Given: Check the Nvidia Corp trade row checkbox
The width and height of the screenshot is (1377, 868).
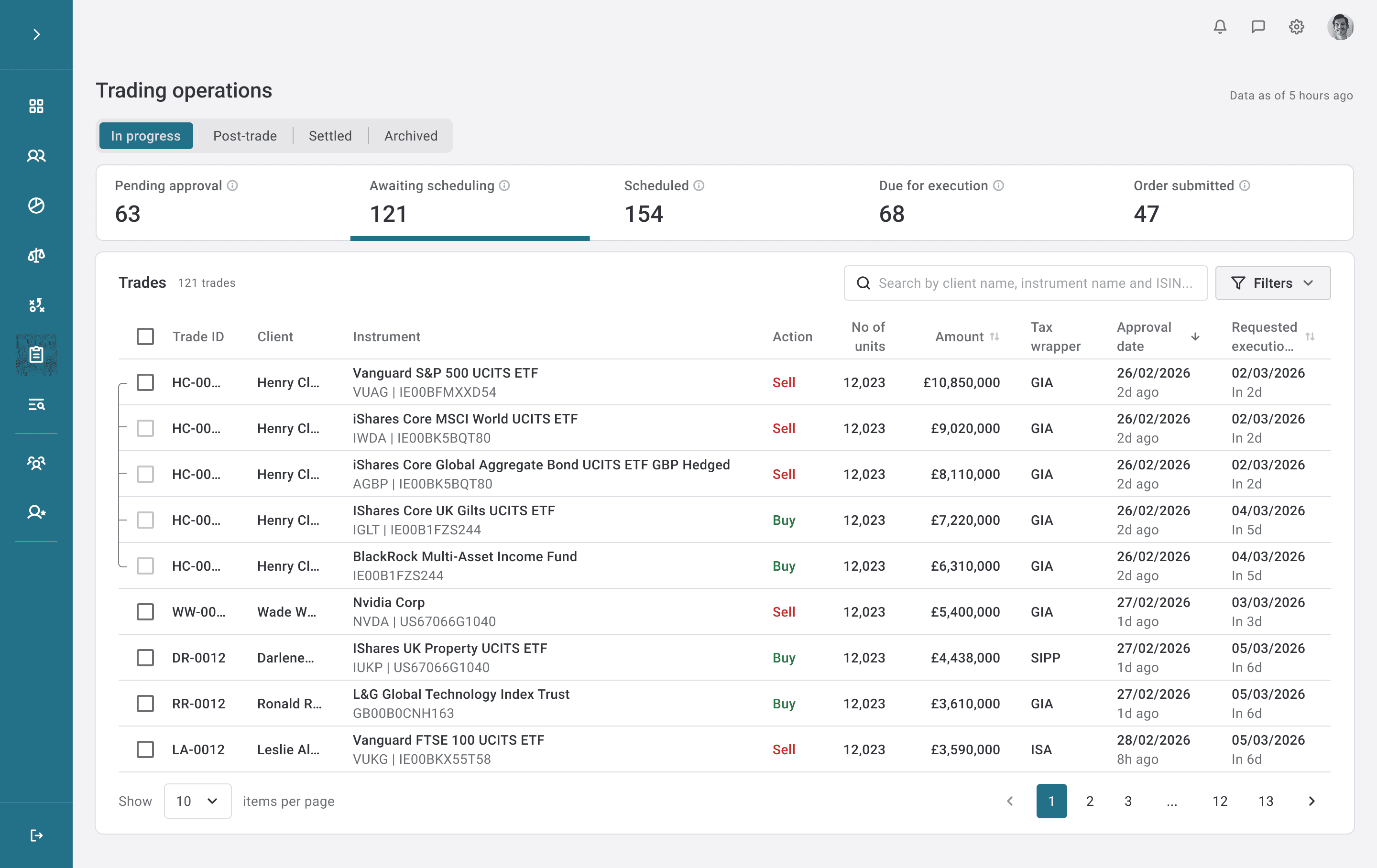Looking at the screenshot, I should click(145, 612).
